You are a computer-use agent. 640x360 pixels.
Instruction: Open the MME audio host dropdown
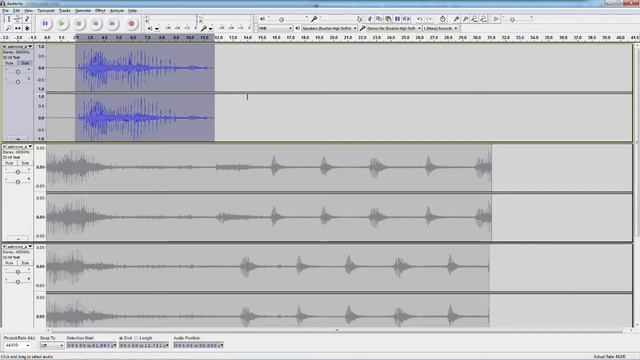click(276, 28)
